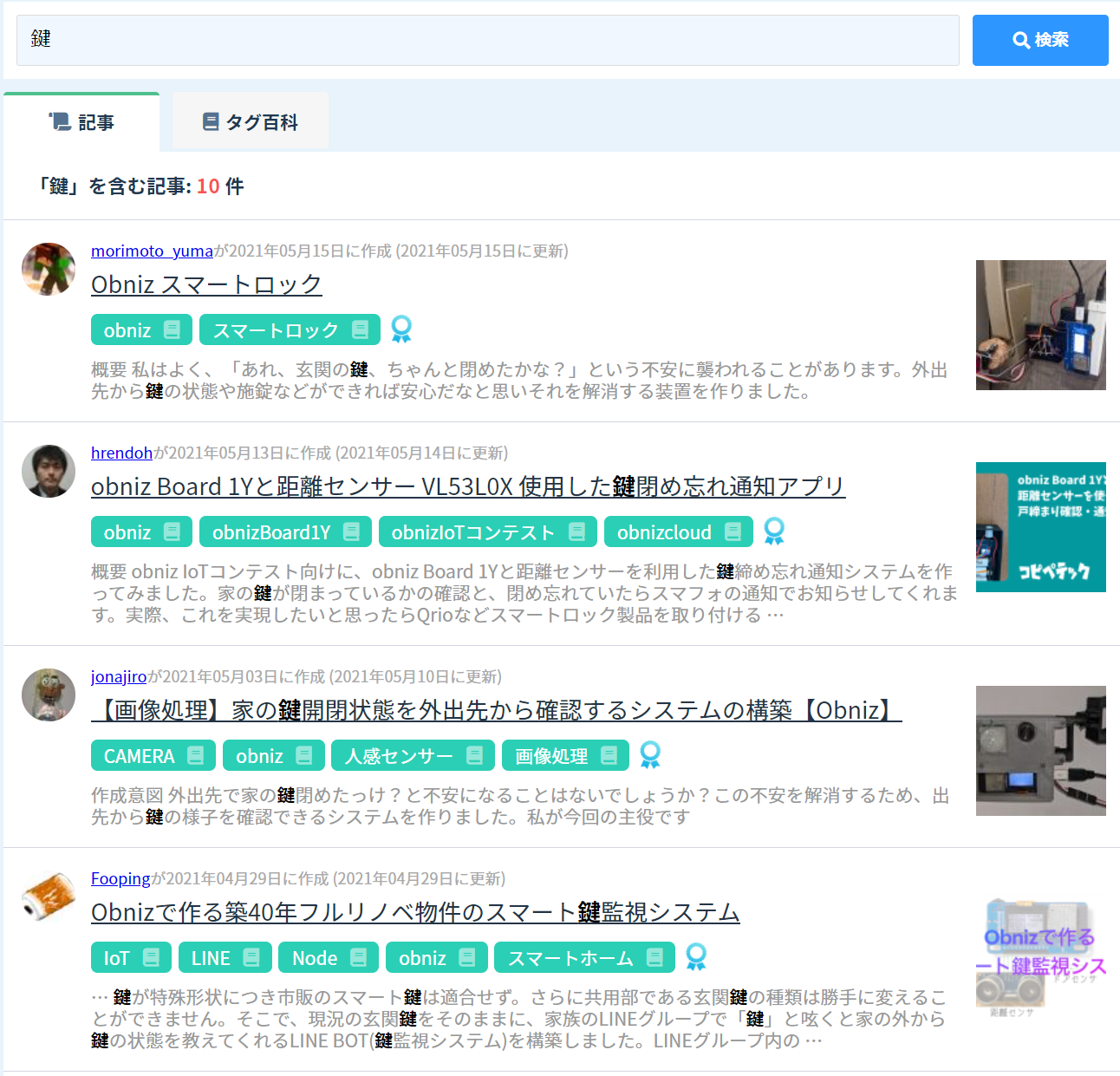This screenshot has height=1076, width=1120.
Task: Open the コピペテック article thumbnail
Action: pos(1040,527)
